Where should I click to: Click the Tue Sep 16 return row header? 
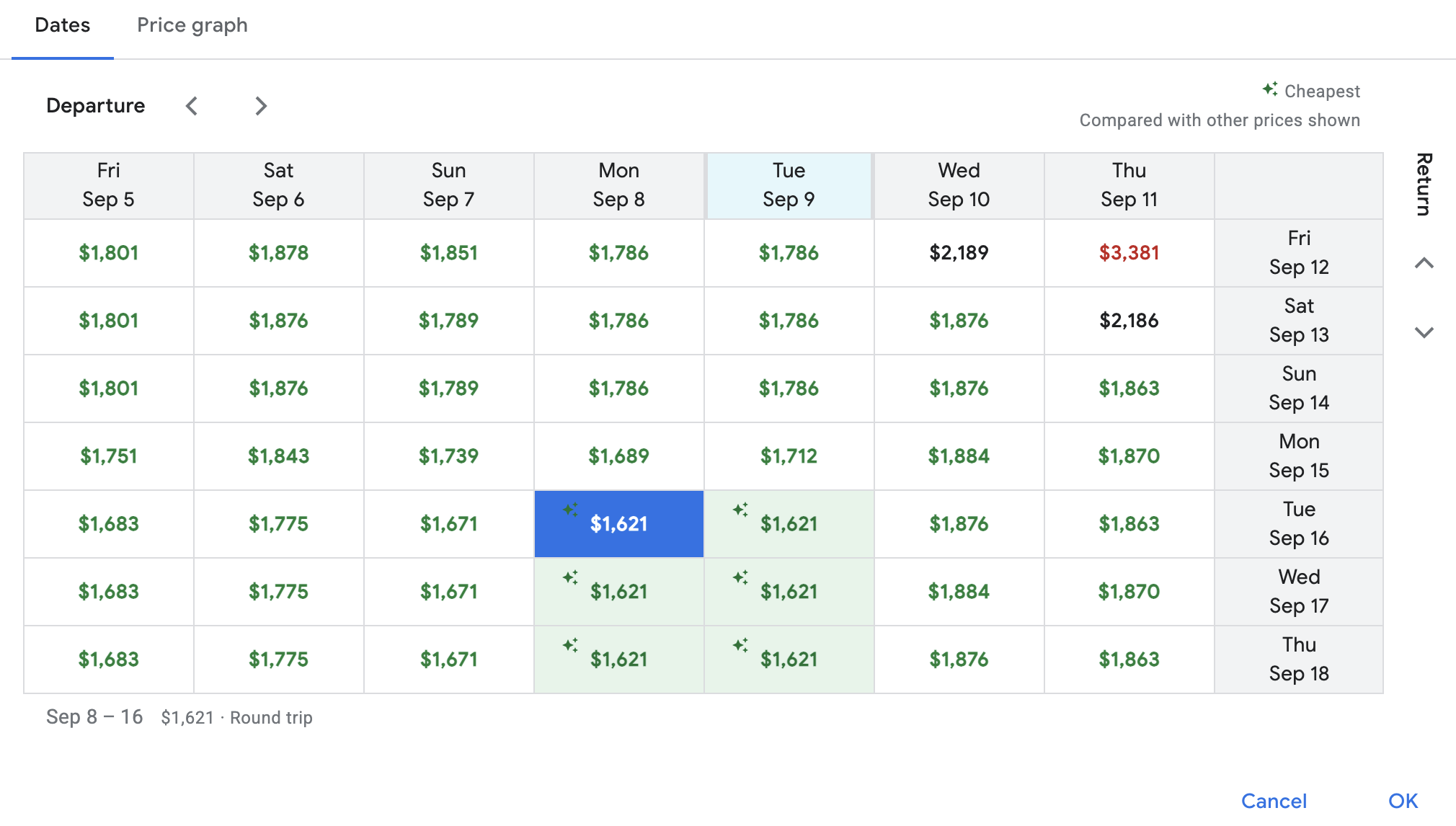1299,524
